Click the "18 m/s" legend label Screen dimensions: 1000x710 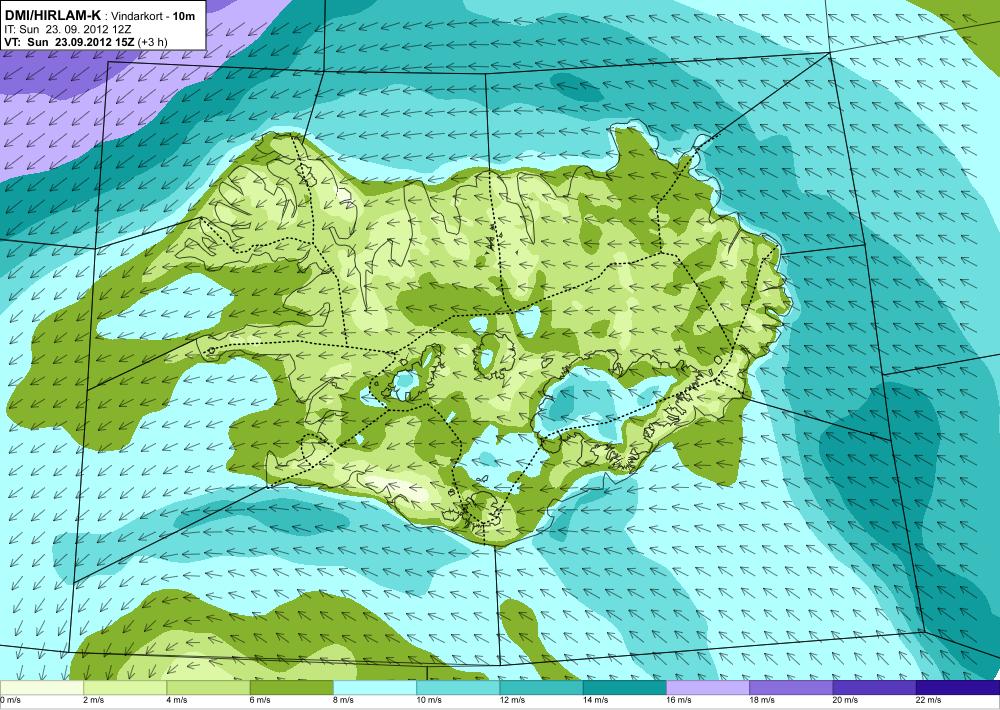pyautogui.click(x=763, y=700)
